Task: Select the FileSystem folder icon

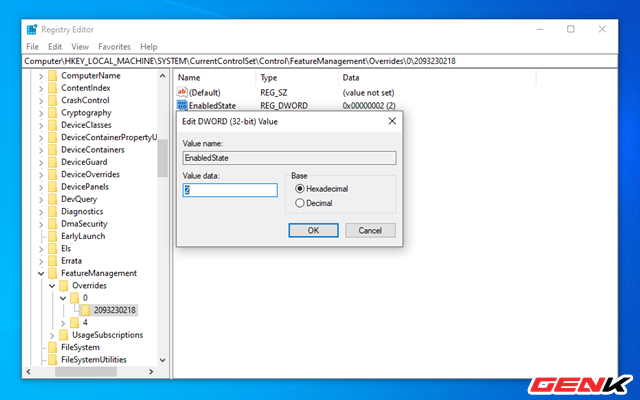Action: pyautogui.click(x=53, y=347)
